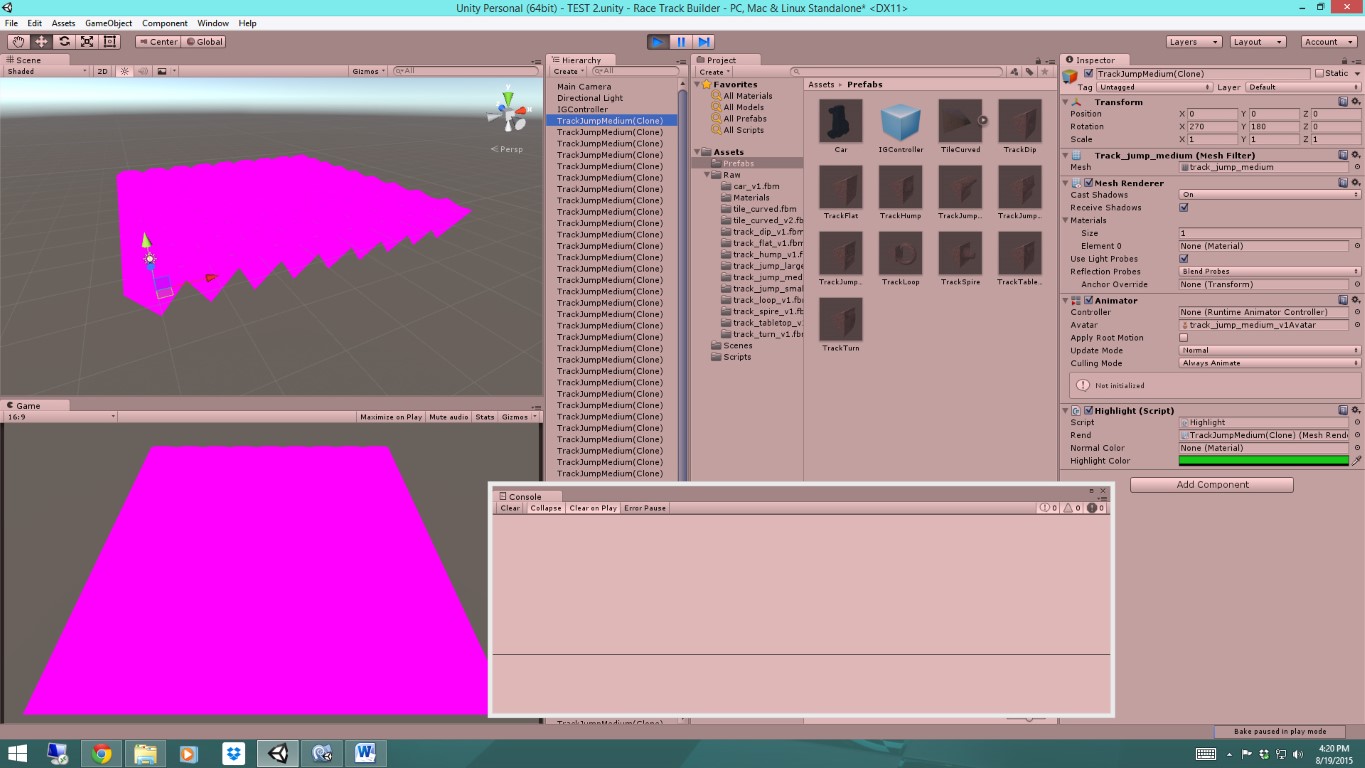Toggle Scene audio speaker icon

pos(142,71)
